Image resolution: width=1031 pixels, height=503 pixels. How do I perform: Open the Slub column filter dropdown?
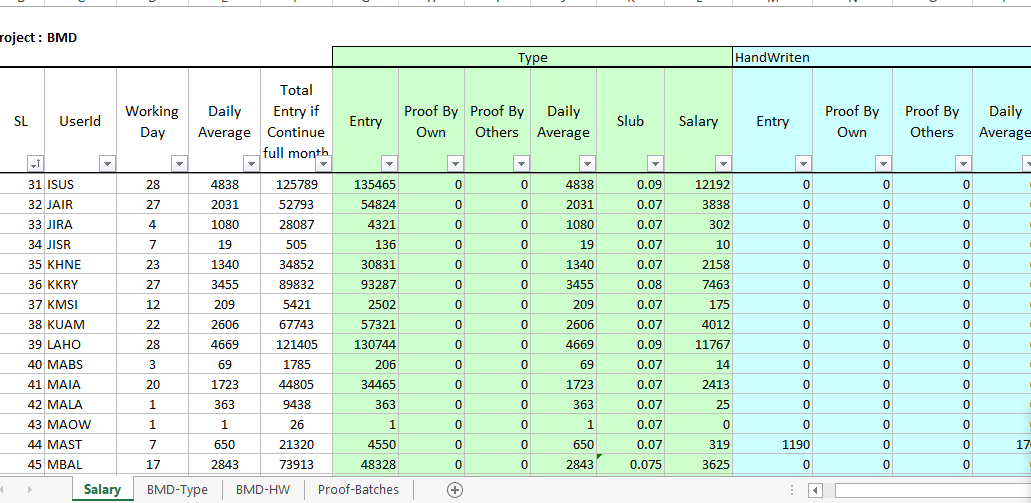click(654, 163)
